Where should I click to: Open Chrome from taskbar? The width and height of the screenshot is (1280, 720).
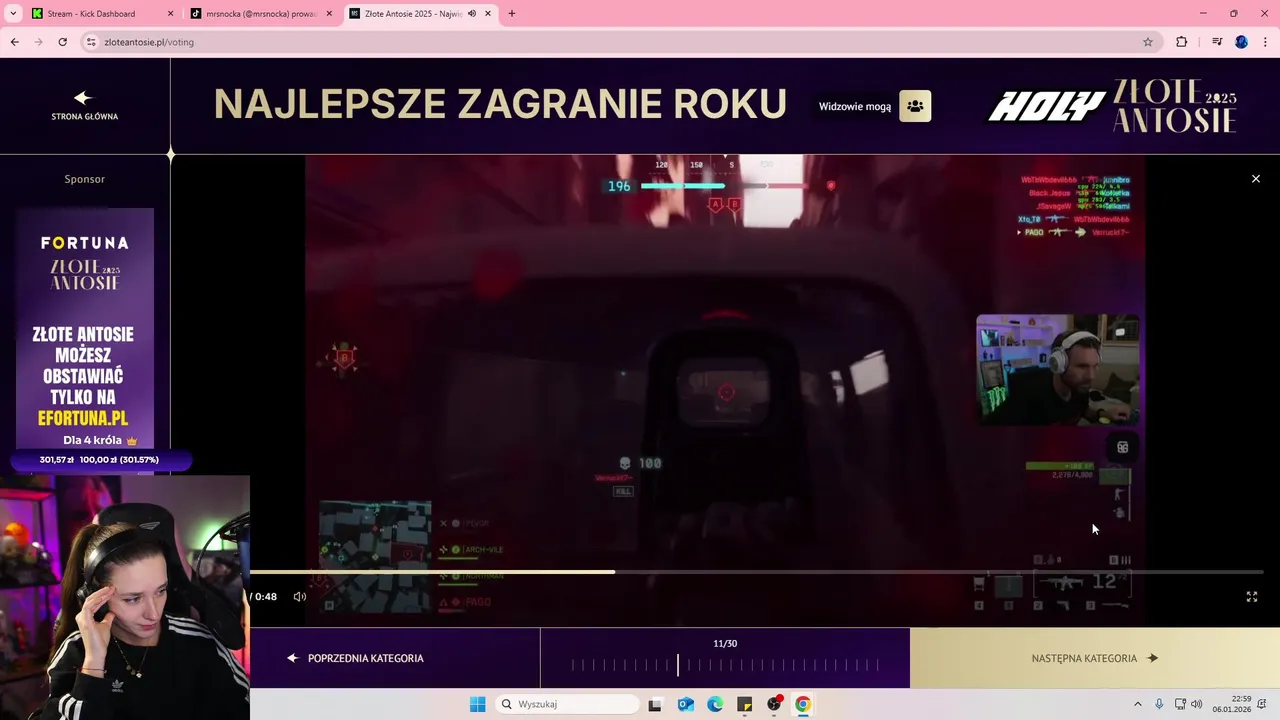click(x=803, y=704)
